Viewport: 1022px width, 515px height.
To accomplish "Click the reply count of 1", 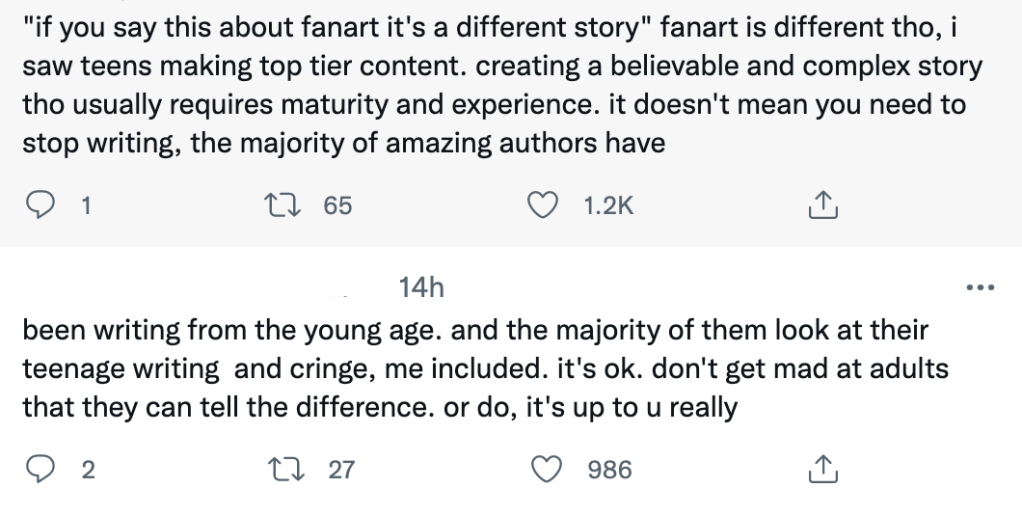I will pyautogui.click(x=86, y=206).
